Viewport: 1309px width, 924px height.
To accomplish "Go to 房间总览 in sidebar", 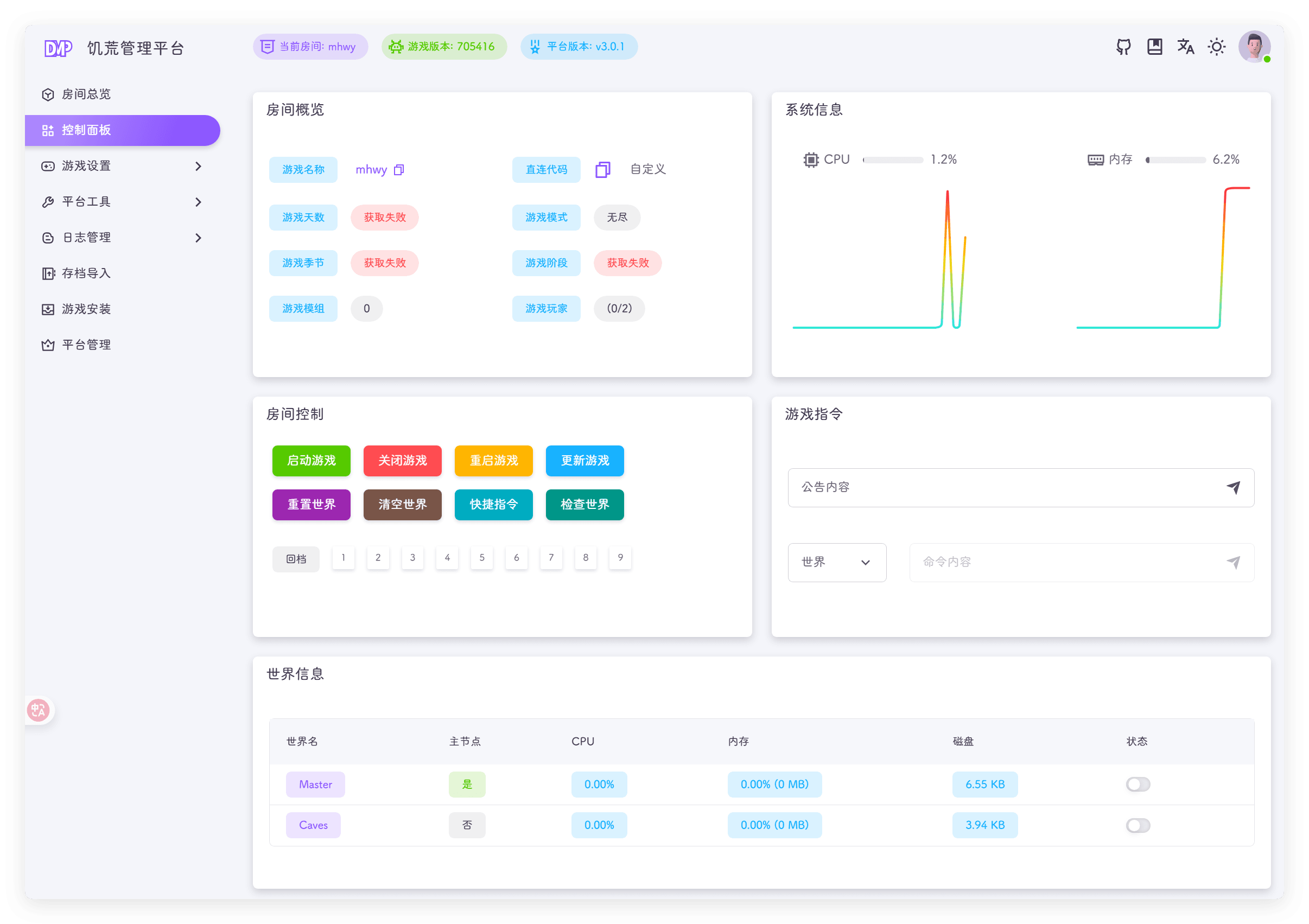I will tap(86, 94).
